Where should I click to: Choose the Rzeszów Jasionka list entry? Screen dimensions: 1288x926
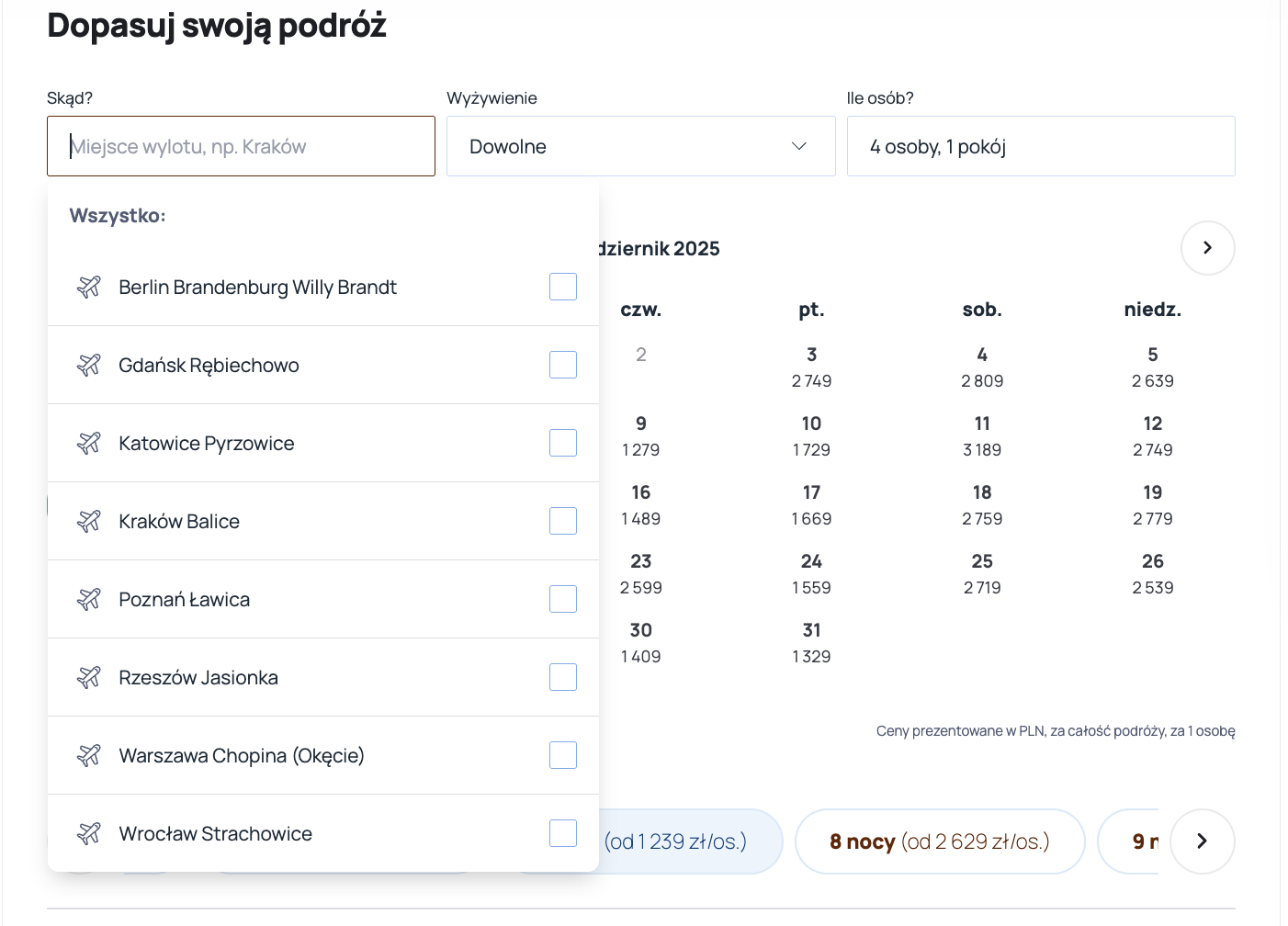[198, 678]
